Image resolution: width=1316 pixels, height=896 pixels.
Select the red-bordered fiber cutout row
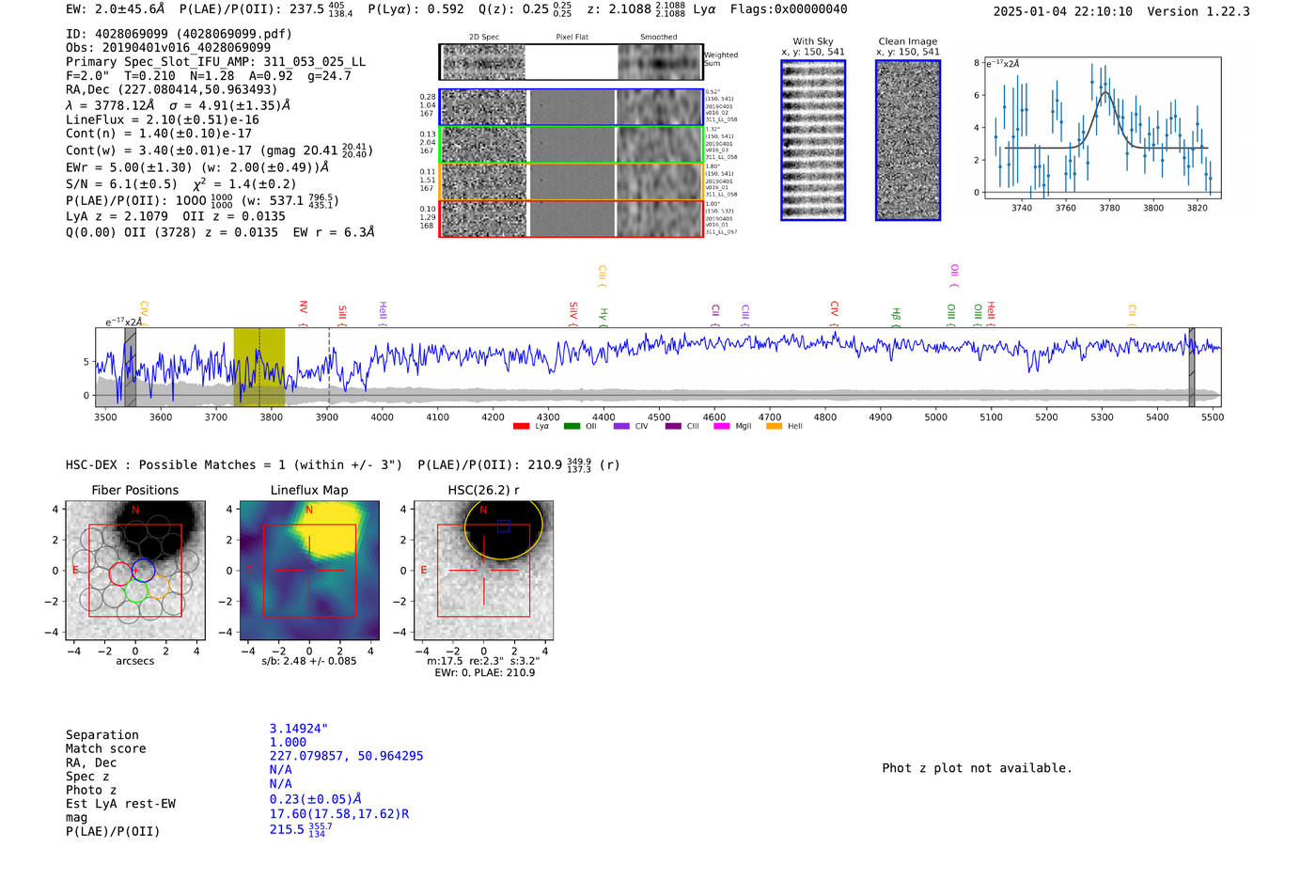(x=572, y=219)
